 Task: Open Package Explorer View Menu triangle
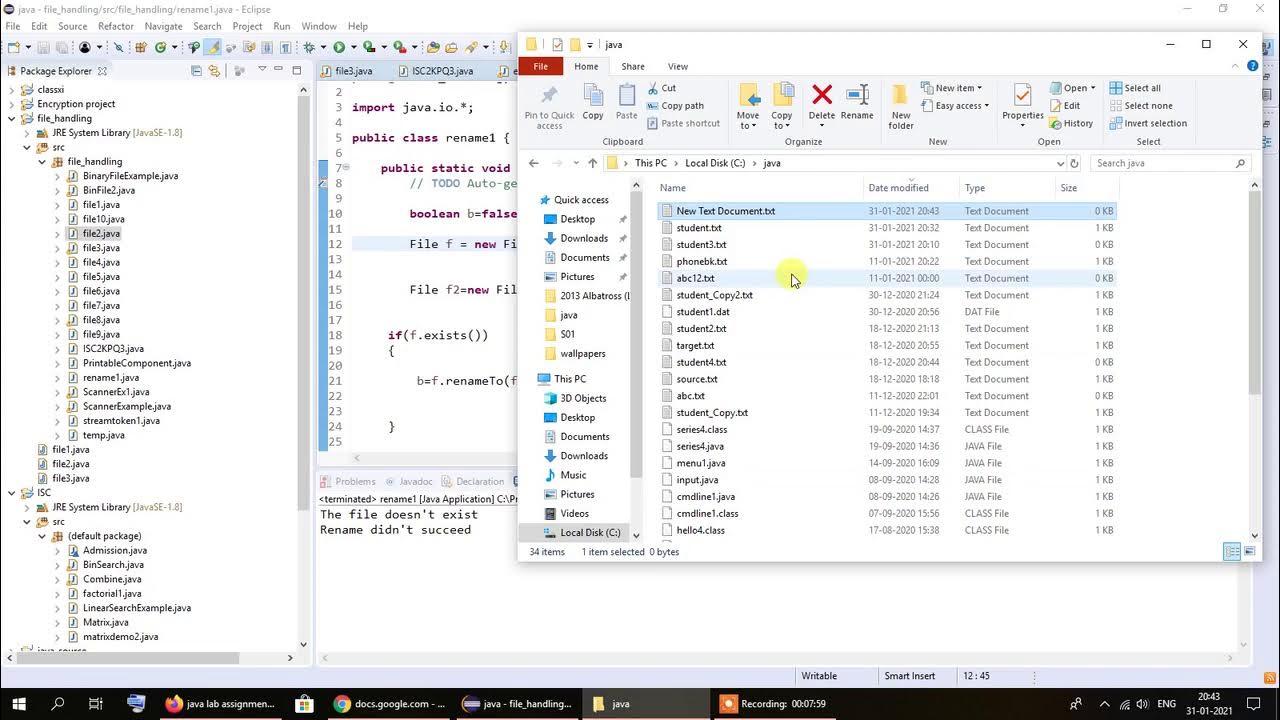[262, 70]
